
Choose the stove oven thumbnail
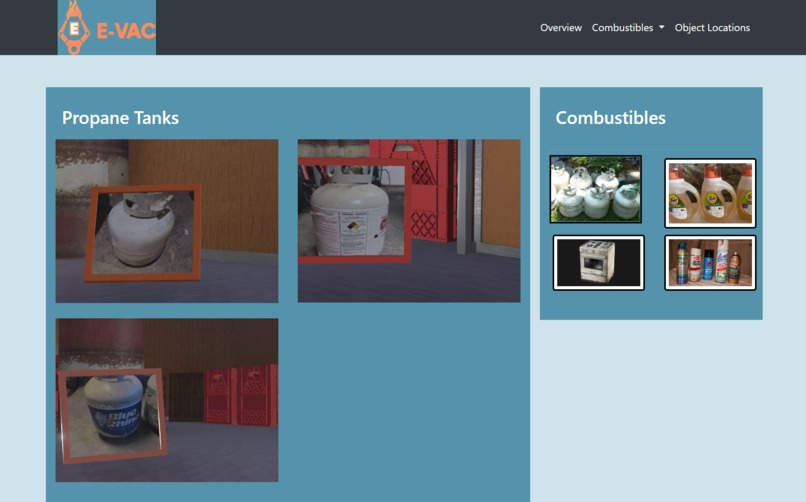click(598, 263)
